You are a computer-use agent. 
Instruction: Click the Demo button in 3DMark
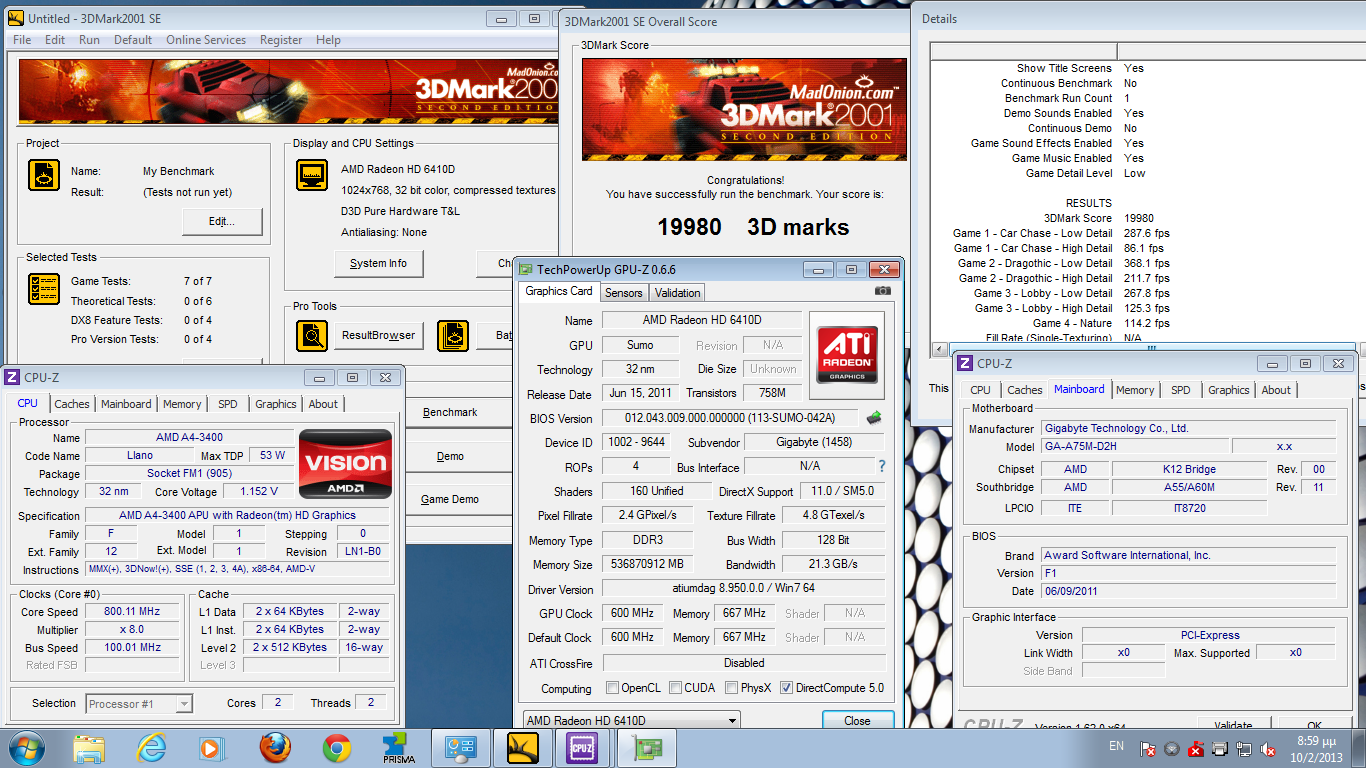450,456
